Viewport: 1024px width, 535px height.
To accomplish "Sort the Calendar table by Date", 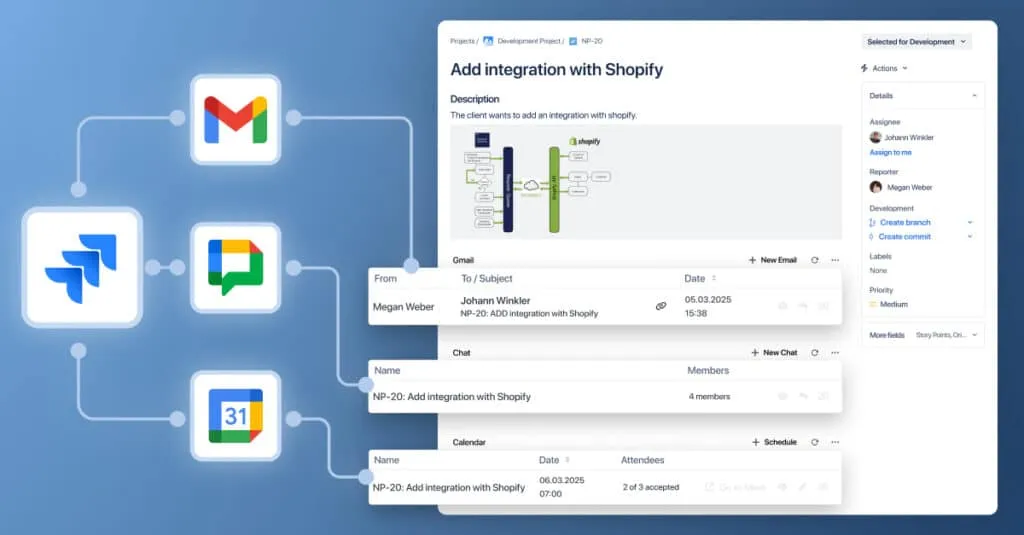I will 567,460.
